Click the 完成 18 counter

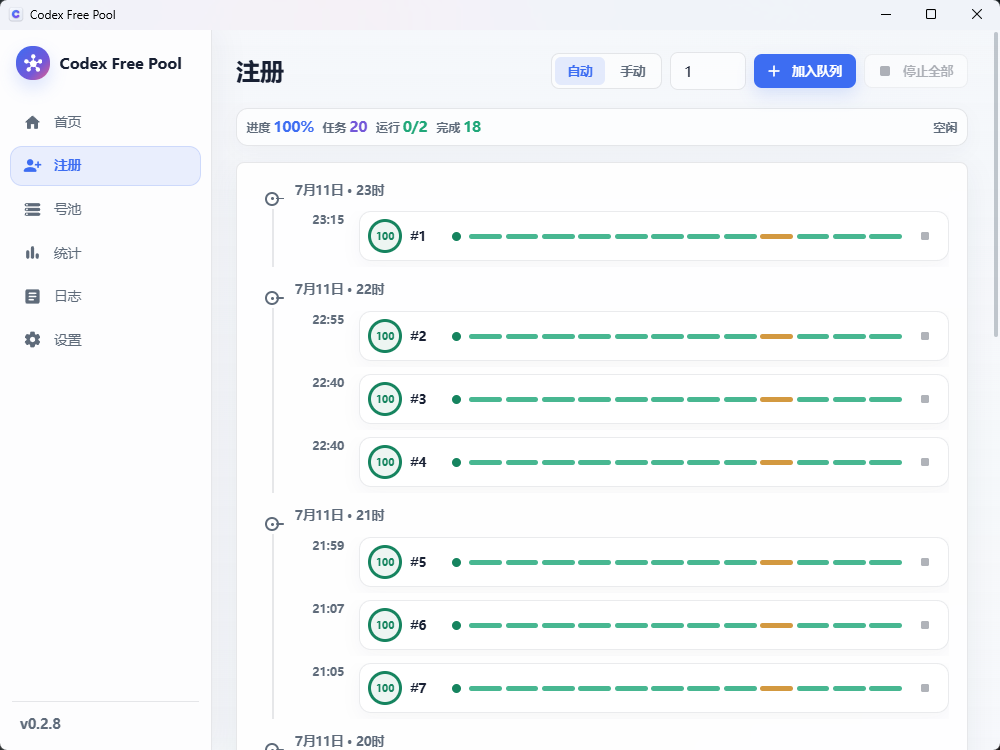459,127
